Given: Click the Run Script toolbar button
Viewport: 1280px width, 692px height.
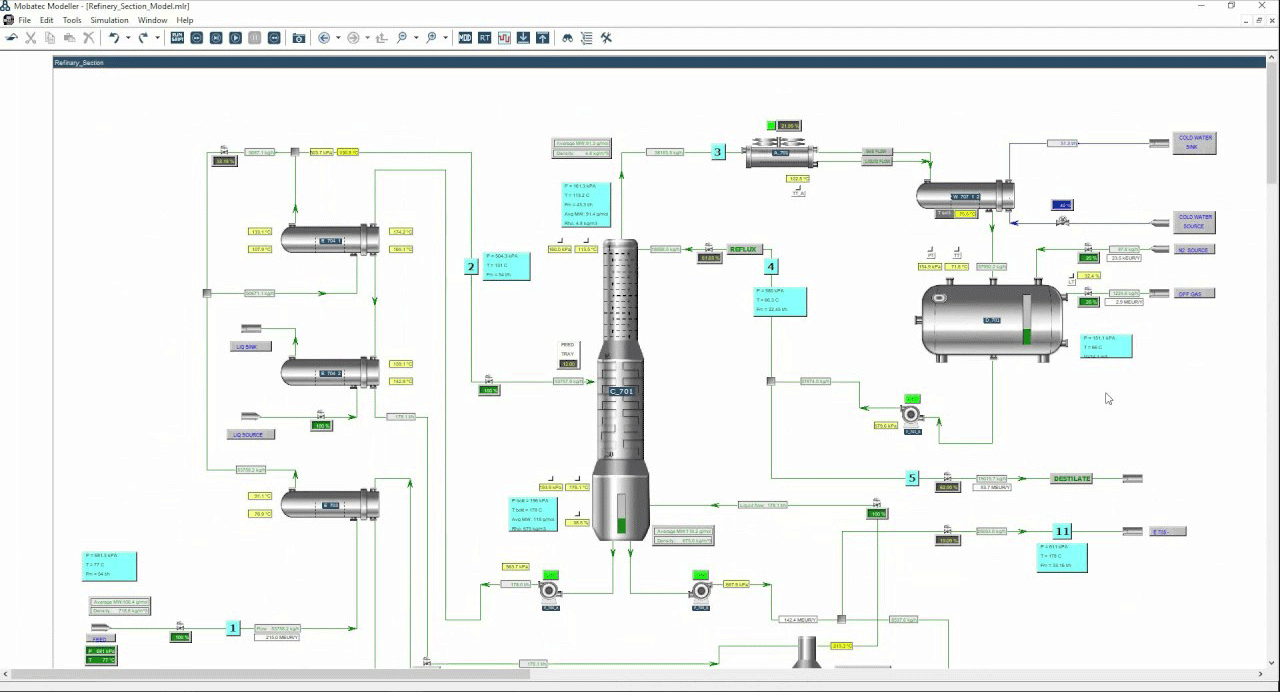Looking at the screenshot, I should (x=177, y=38).
